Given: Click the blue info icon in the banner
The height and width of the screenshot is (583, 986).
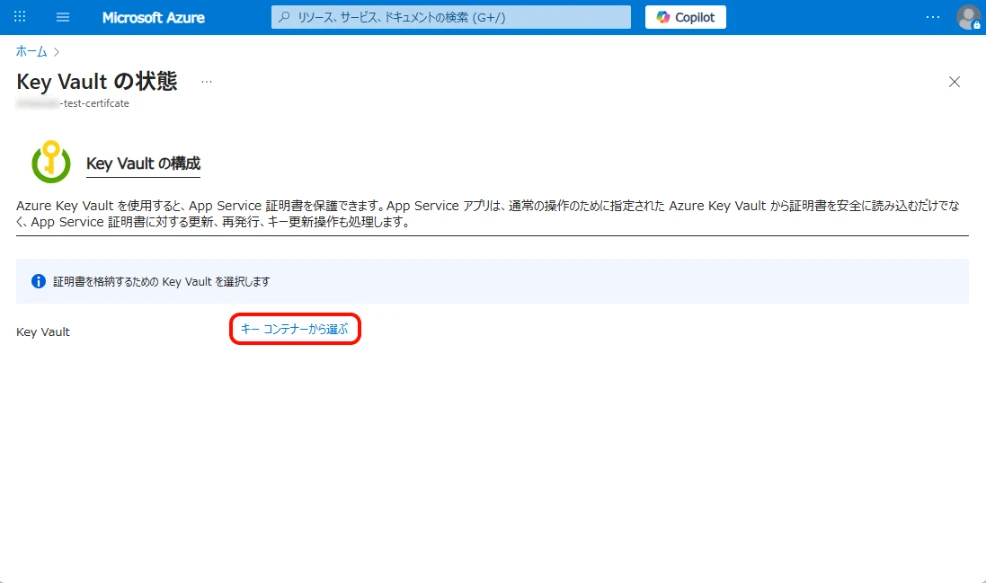Looking at the screenshot, I should click(x=39, y=281).
